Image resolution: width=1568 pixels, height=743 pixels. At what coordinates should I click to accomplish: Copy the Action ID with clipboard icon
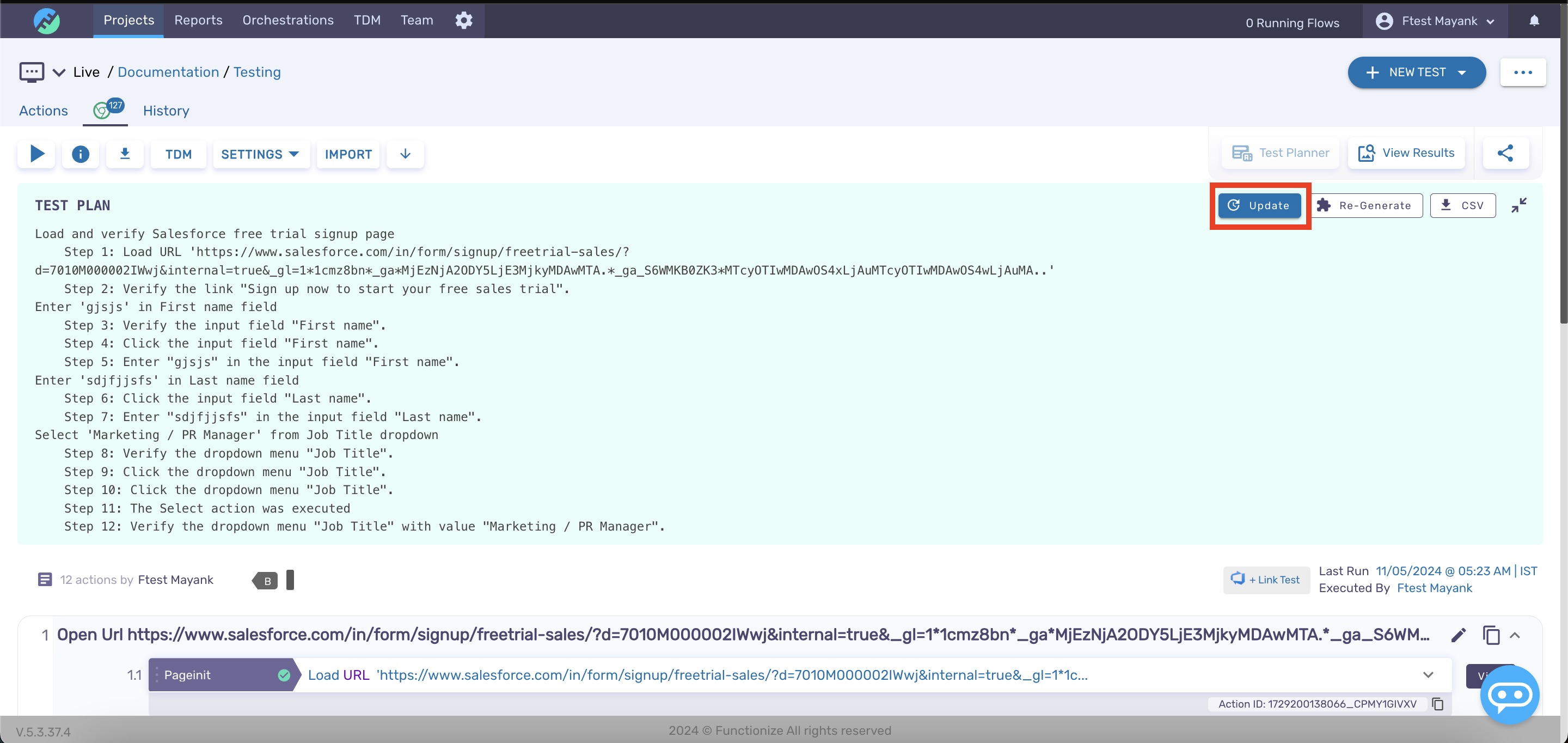click(x=1438, y=704)
